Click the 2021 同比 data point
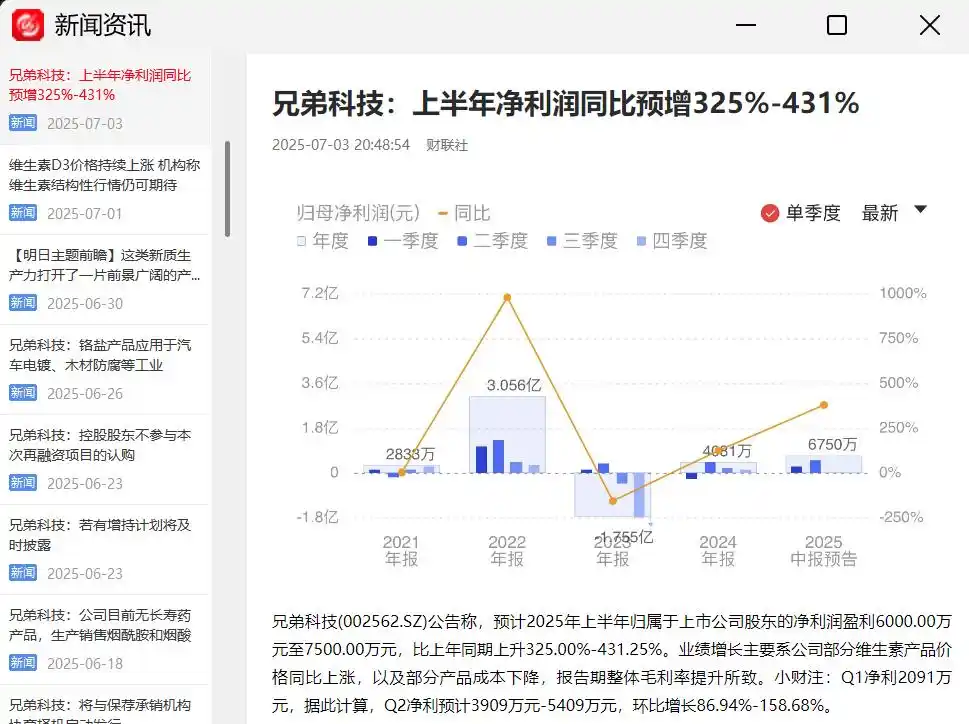Screen dimensions: 969x724 coord(402,473)
